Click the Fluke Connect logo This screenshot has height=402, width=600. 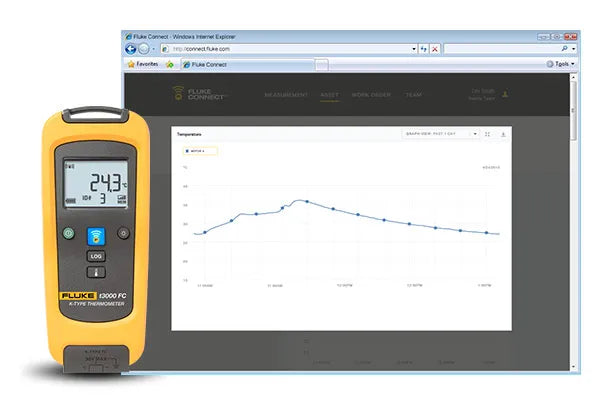point(201,95)
